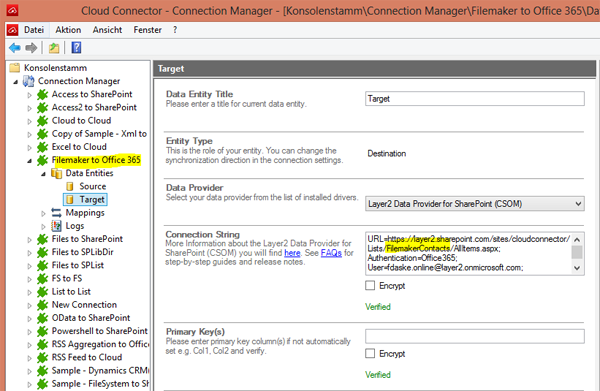Select the Files to SPLibDir connection
This screenshot has width=600, height=391.
click(x=83, y=252)
